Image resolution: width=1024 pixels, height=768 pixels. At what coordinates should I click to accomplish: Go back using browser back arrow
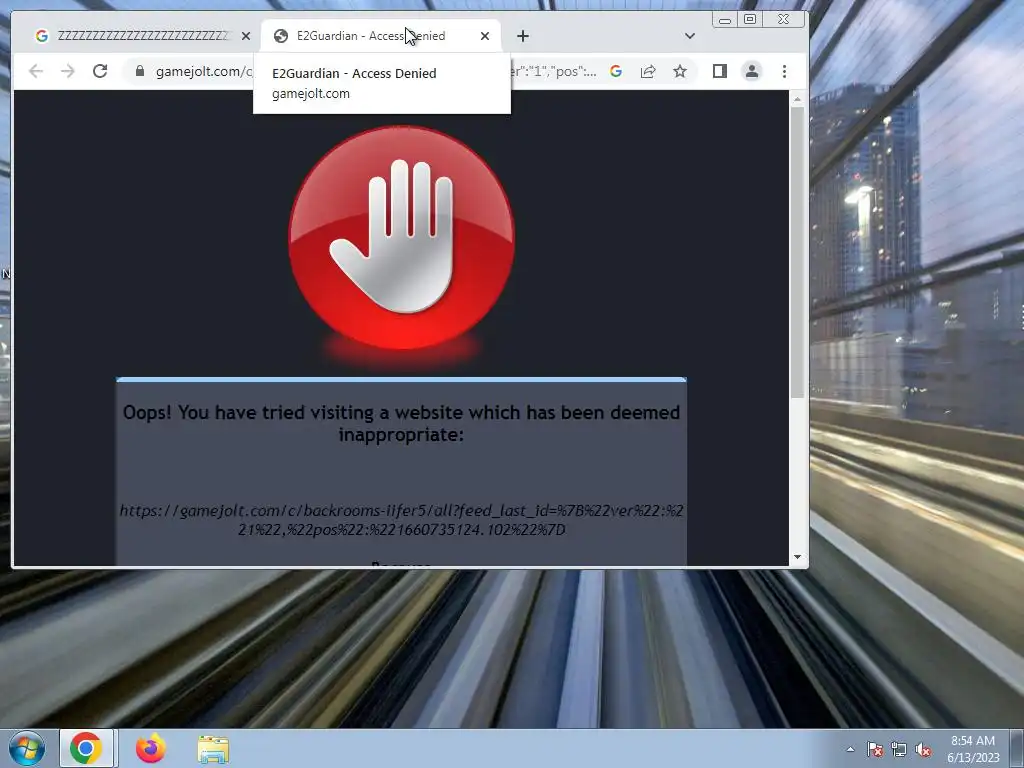coord(36,71)
